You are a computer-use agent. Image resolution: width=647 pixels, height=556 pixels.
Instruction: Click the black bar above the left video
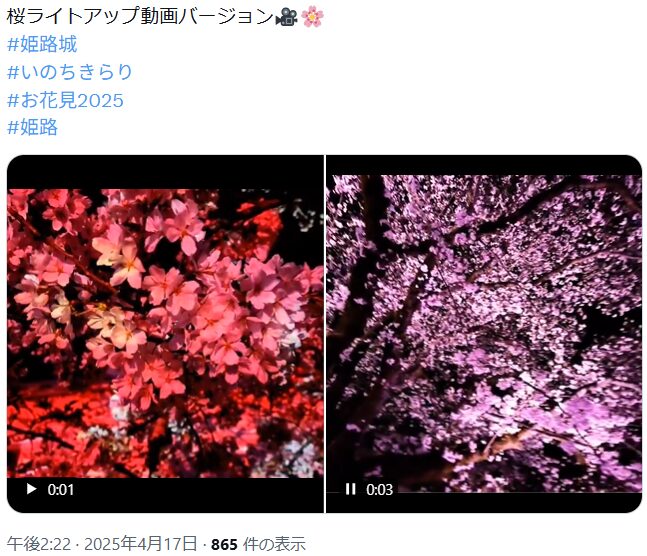165,172
